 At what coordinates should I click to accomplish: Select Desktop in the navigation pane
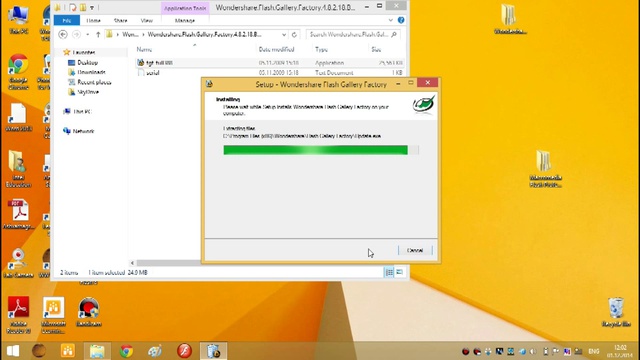click(x=87, y=62)
